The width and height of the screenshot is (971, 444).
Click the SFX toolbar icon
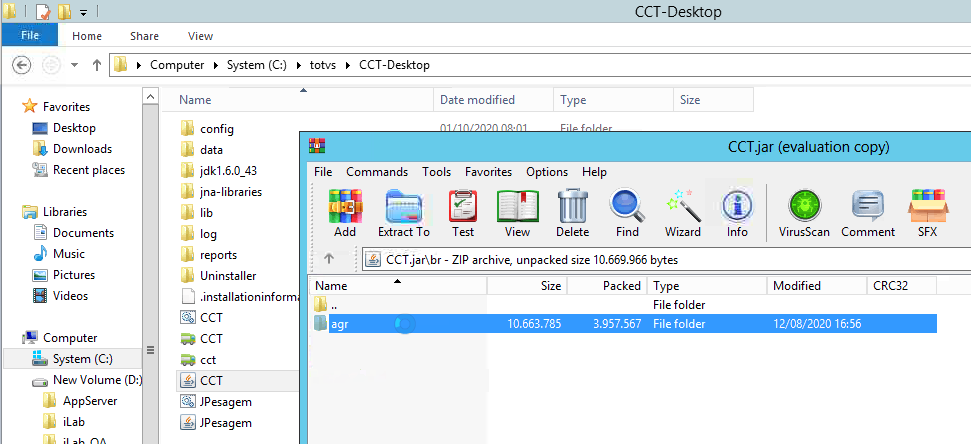928,214
